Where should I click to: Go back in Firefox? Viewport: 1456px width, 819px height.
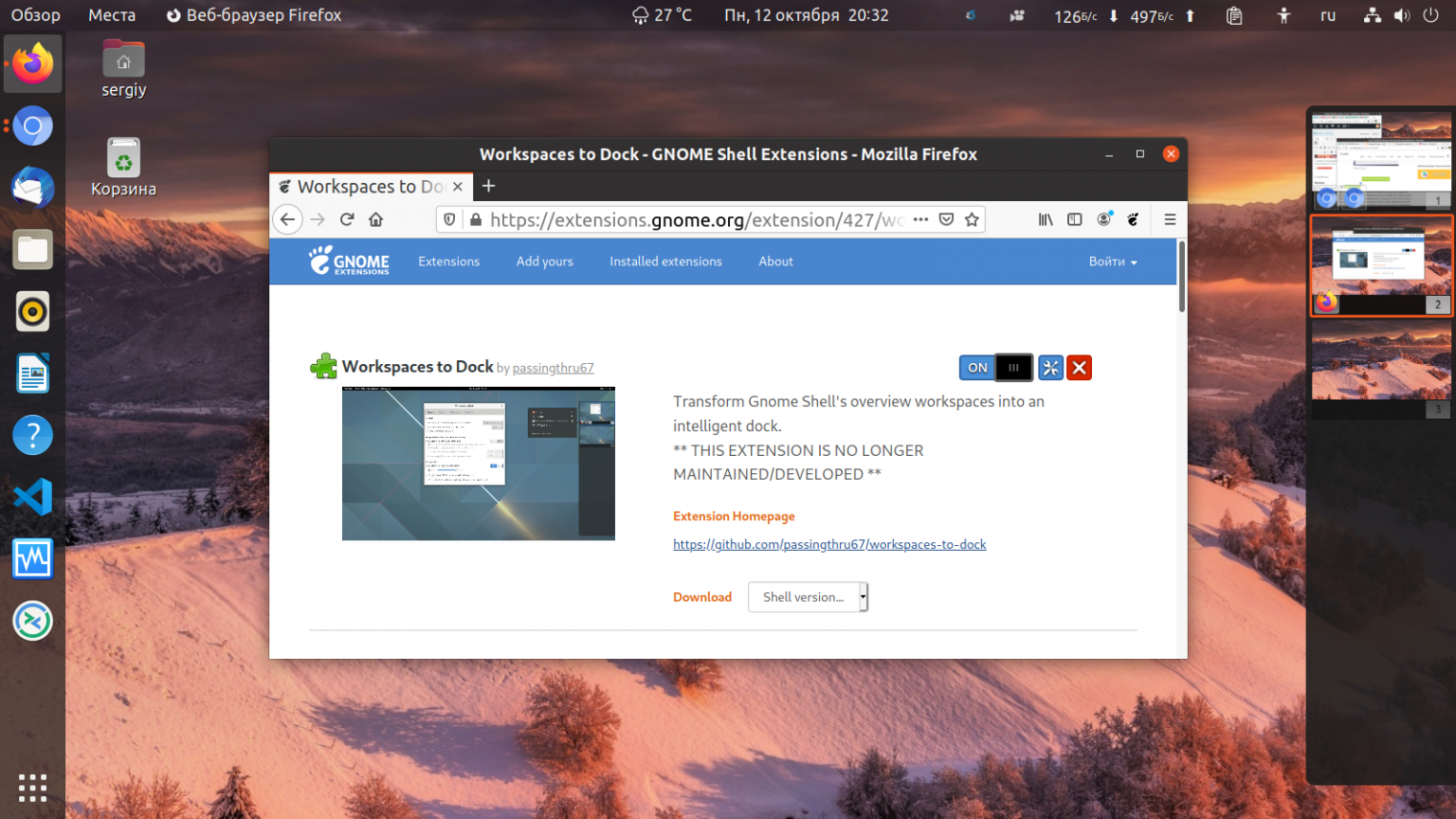[287, 219]
